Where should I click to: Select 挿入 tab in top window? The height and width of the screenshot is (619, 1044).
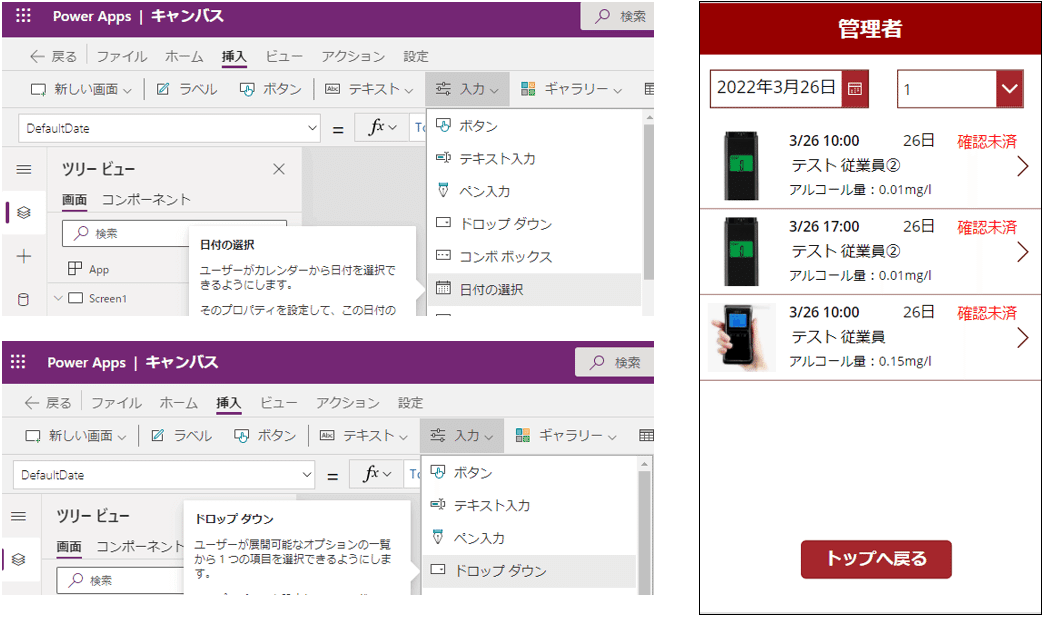(x=234, y=57)
